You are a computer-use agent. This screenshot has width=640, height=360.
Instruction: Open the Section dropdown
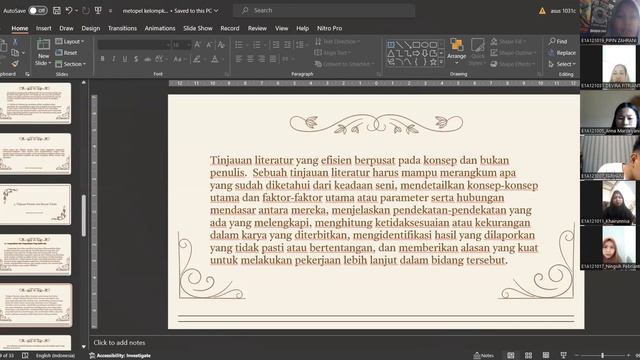click(71, 64)
